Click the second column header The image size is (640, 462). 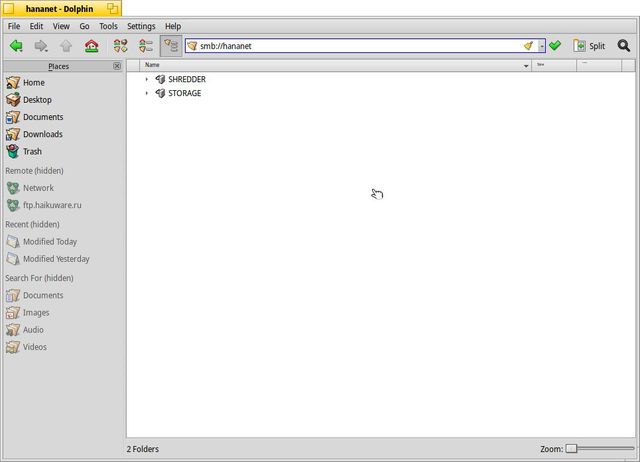tap(554, 65)
